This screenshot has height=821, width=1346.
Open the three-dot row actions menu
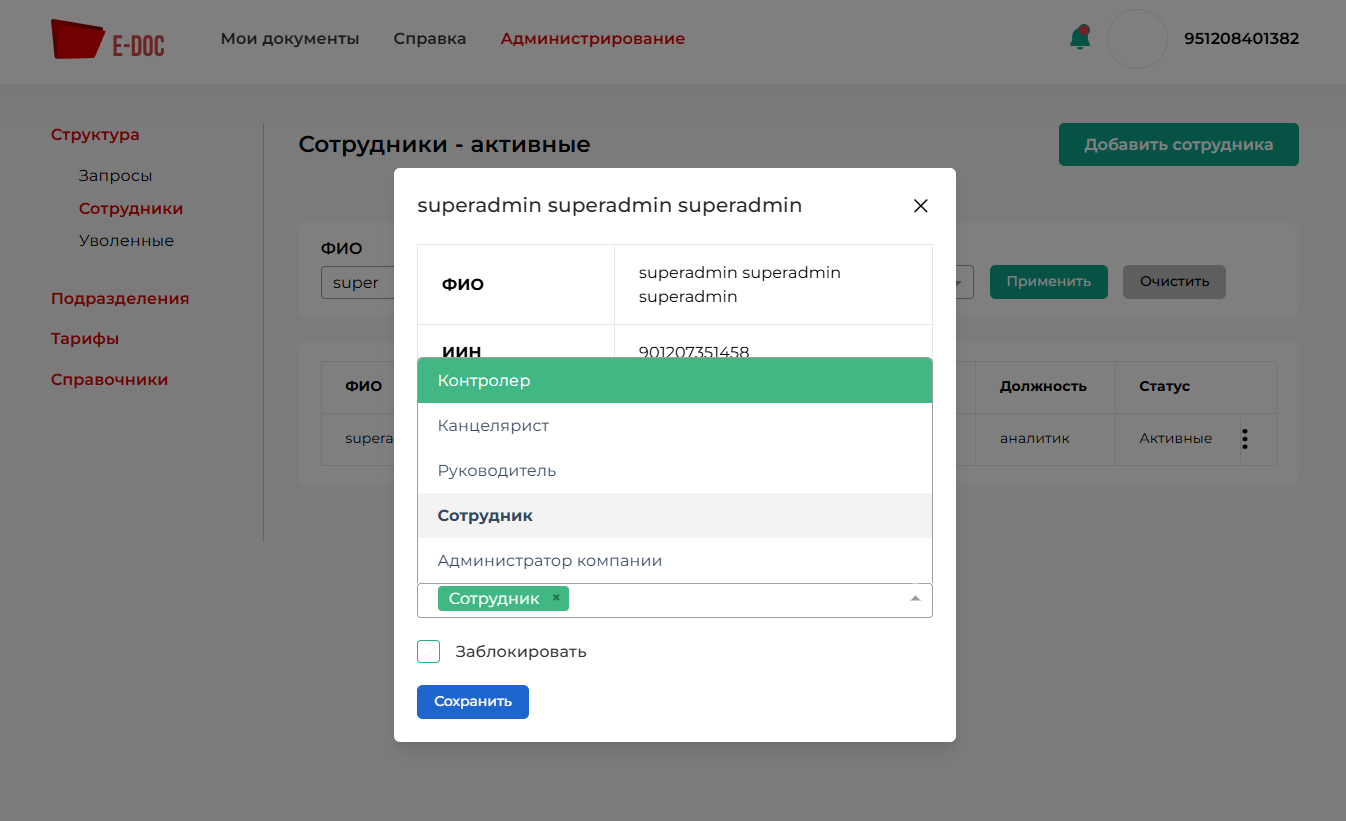(x=1245, y=439)
